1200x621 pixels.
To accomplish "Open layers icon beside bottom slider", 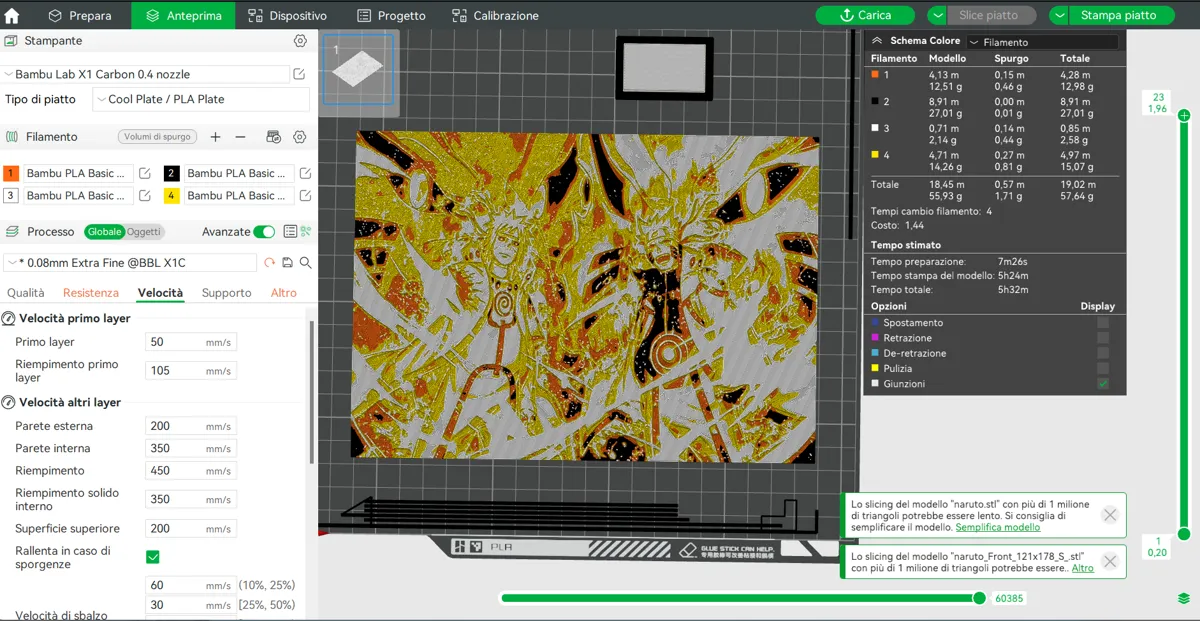I will pyautogui.click(x=1184, y=598).
